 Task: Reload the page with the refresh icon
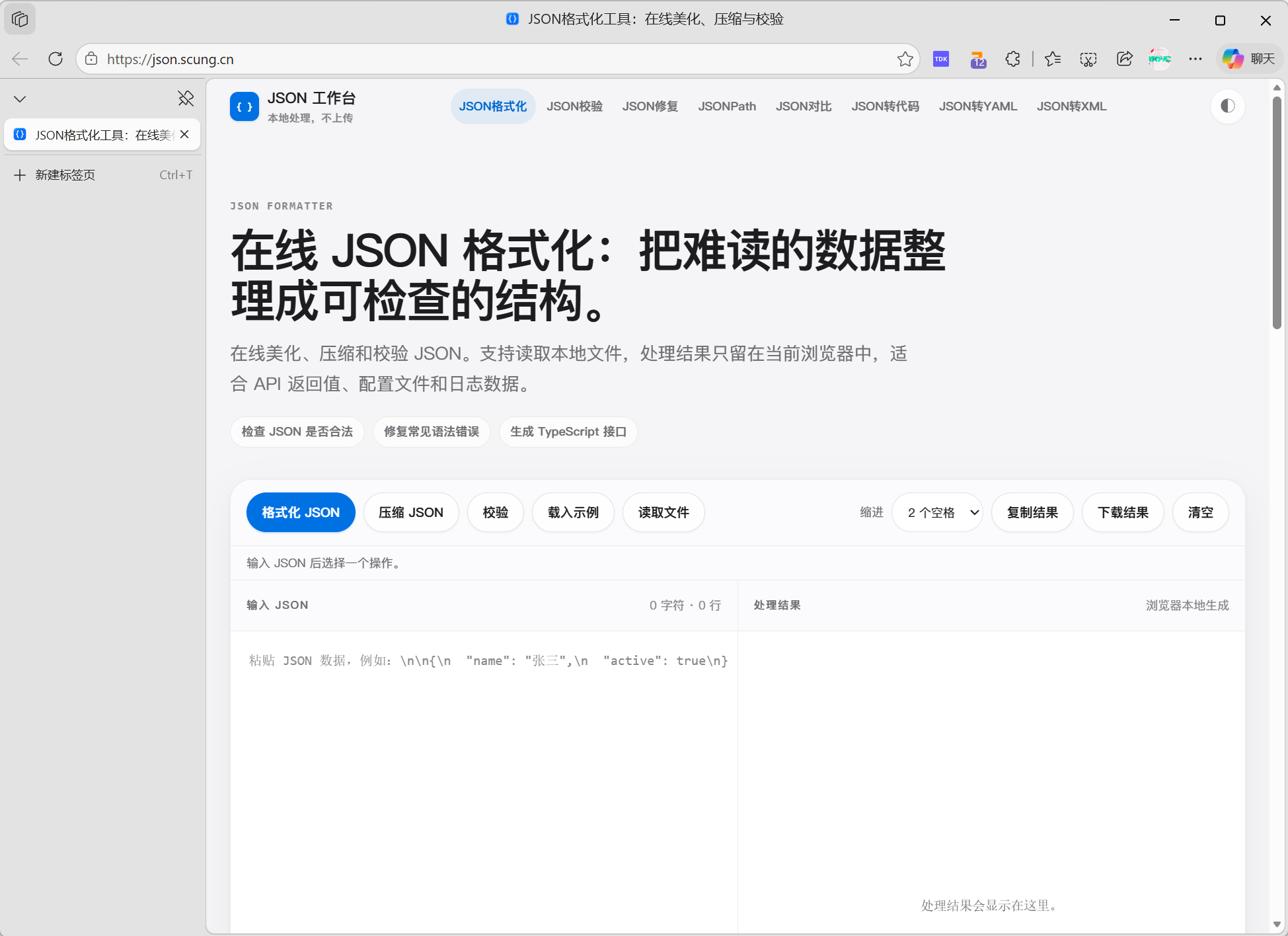click(56, 59)
